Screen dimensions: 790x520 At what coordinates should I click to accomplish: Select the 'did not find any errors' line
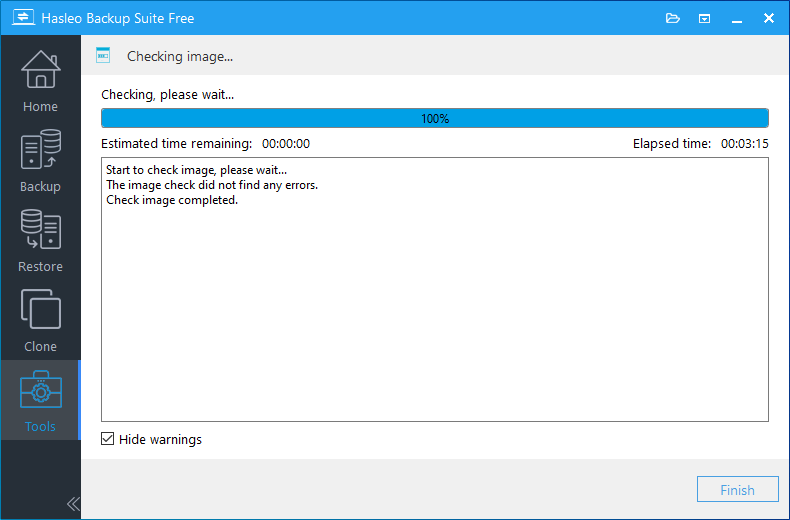(212, 185)
